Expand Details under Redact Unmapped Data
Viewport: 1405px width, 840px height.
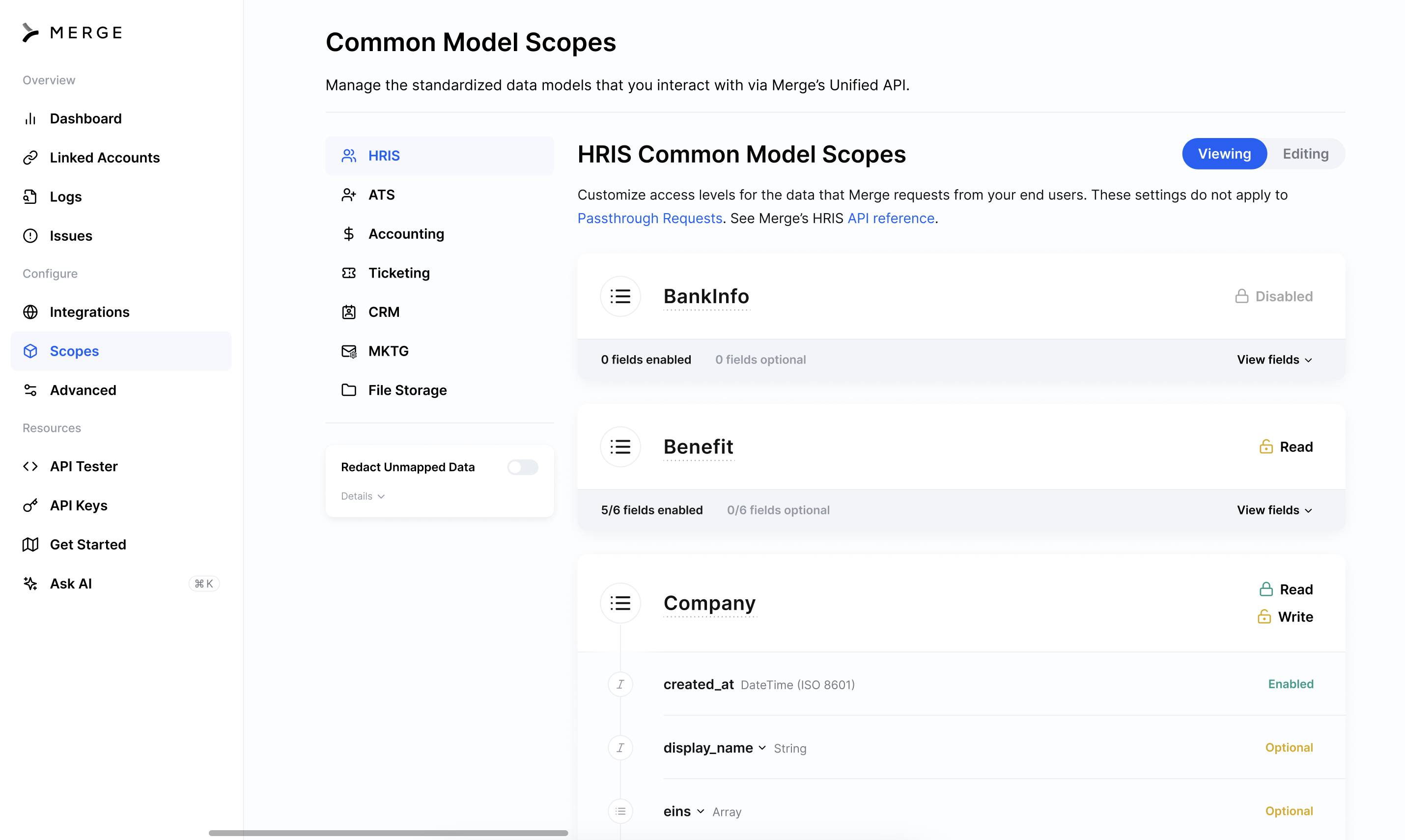coord(363,496)
